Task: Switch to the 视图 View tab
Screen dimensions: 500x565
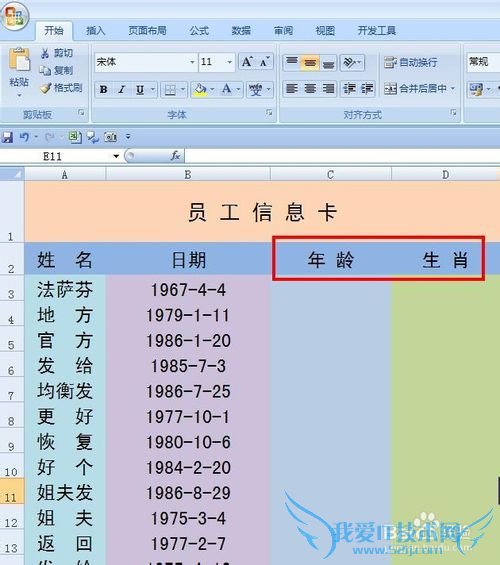Action: pos(325,31)
